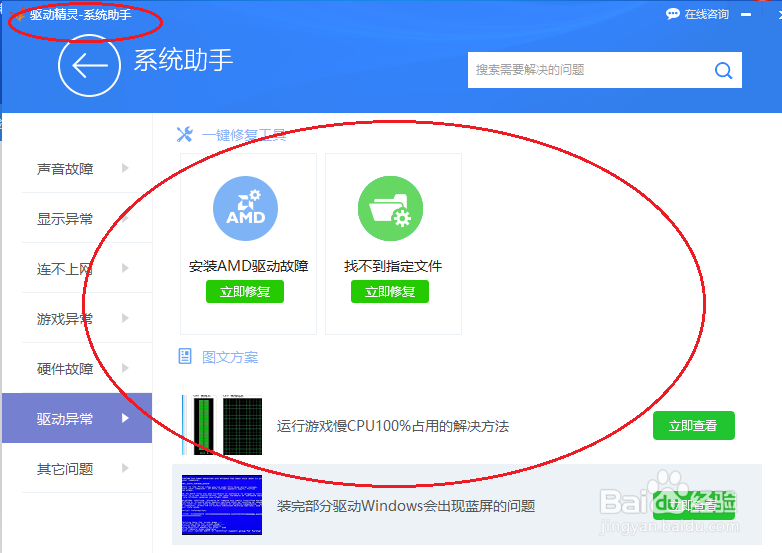Click the 在线咨询 link text

[707, 14]
